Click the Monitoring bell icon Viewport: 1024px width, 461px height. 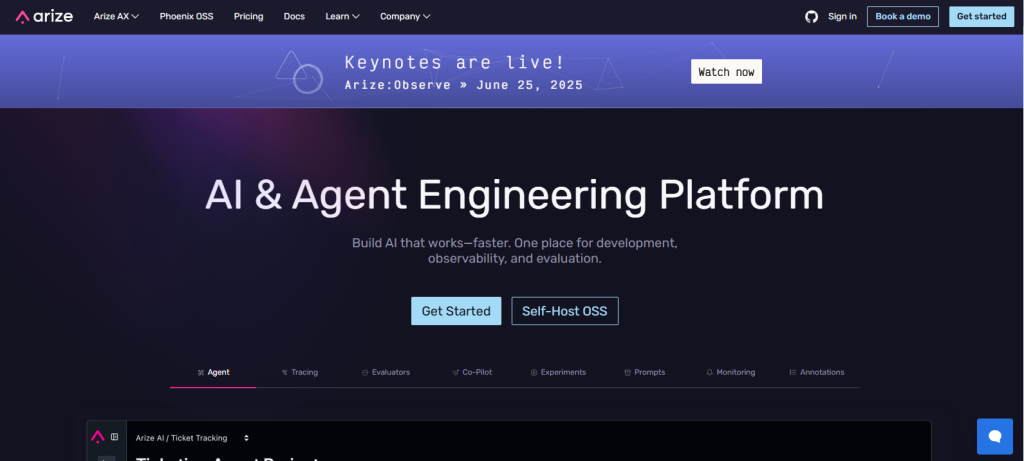coord(709,373)
